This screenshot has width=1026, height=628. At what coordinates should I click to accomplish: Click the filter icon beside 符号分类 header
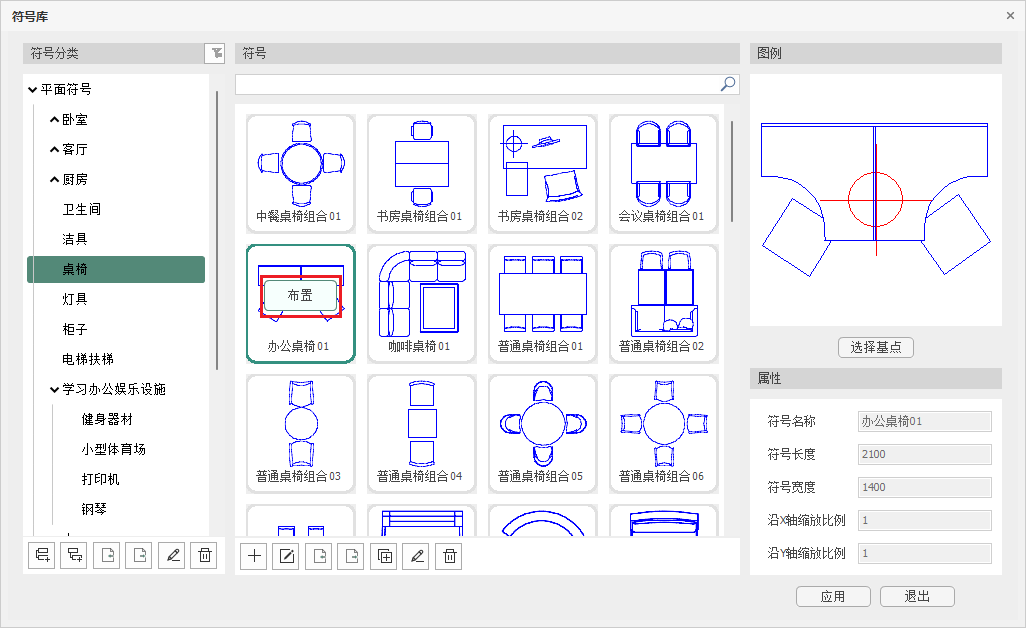[x=215, y=54]
